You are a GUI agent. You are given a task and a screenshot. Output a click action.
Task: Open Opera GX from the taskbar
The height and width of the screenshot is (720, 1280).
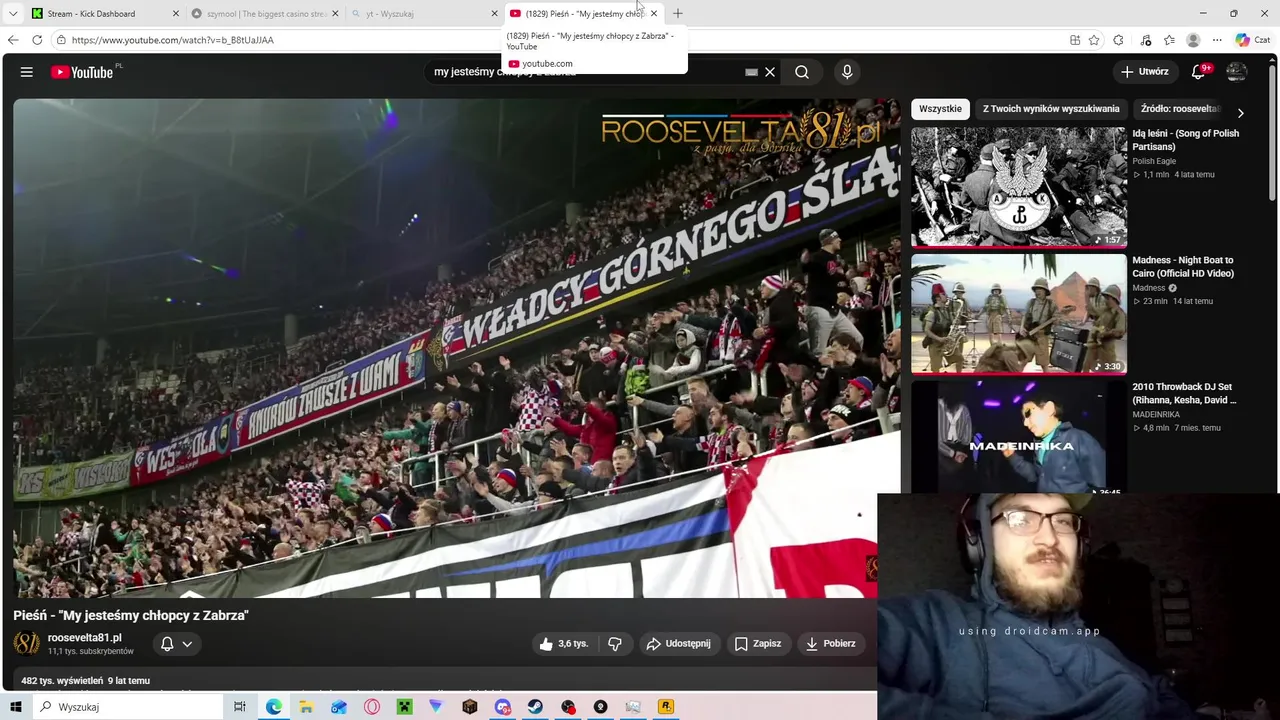click(372, 707)
